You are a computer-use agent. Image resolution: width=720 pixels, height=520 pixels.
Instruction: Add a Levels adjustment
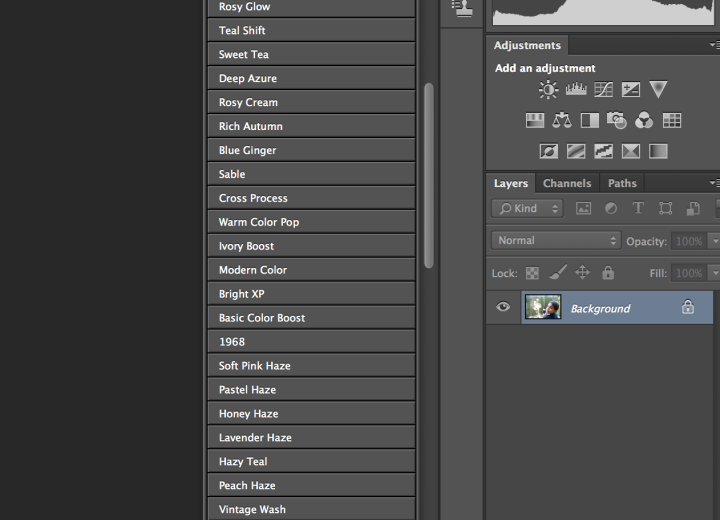coord(576,89)
